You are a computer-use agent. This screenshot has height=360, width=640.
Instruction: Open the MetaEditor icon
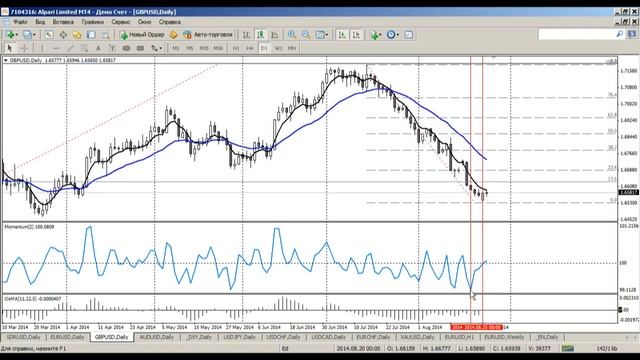tap(173, 35)
